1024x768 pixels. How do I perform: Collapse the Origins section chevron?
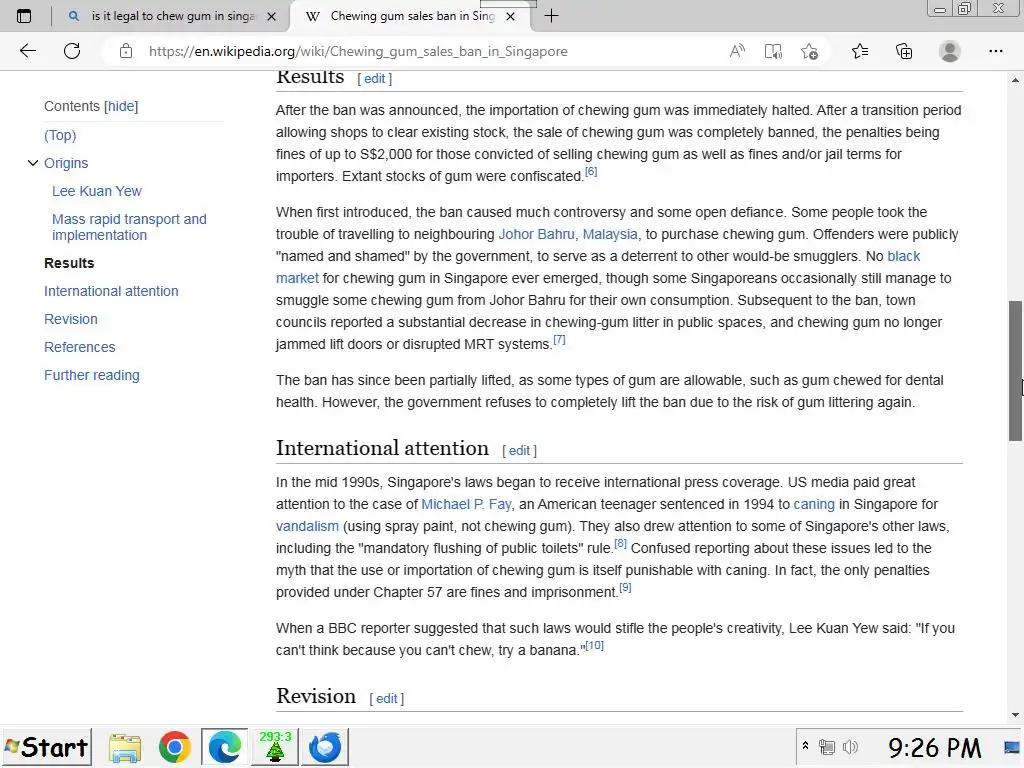pyautogui.click(x=33, y=163)
